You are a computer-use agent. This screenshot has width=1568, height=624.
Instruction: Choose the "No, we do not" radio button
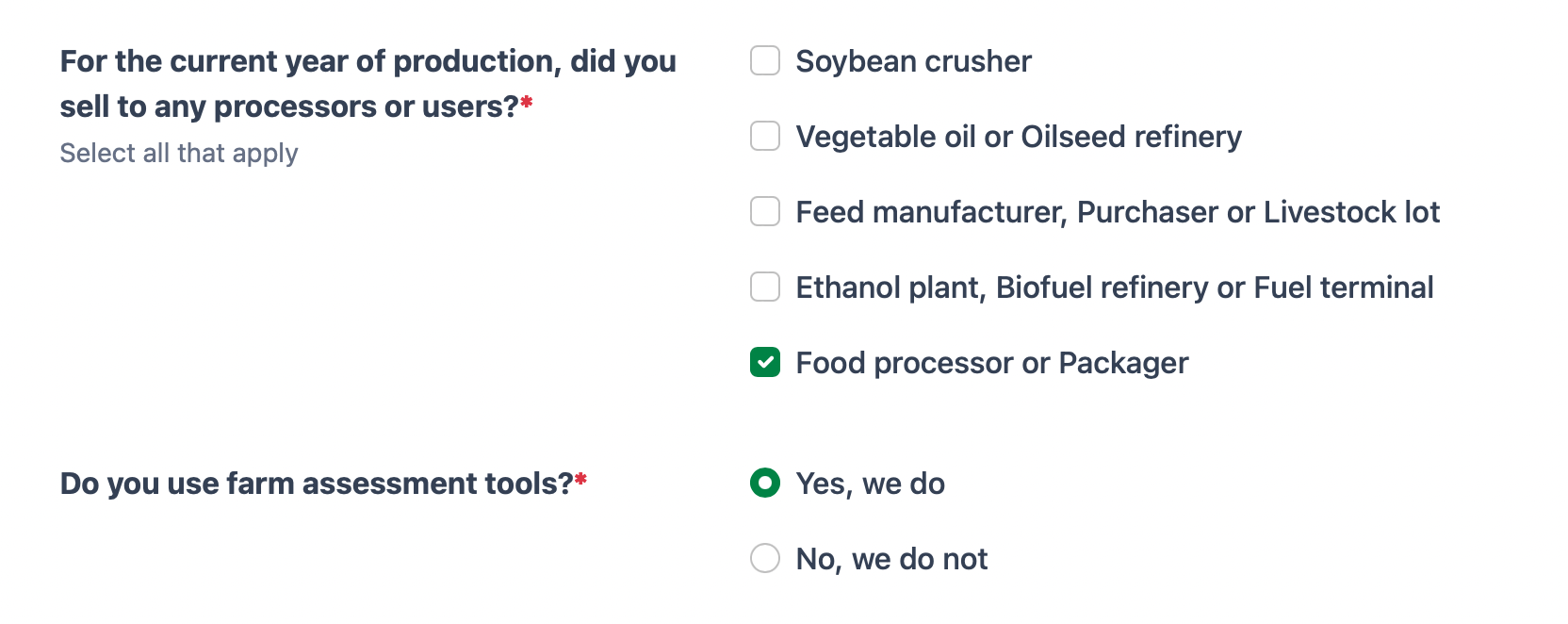(x=765, y=559)
